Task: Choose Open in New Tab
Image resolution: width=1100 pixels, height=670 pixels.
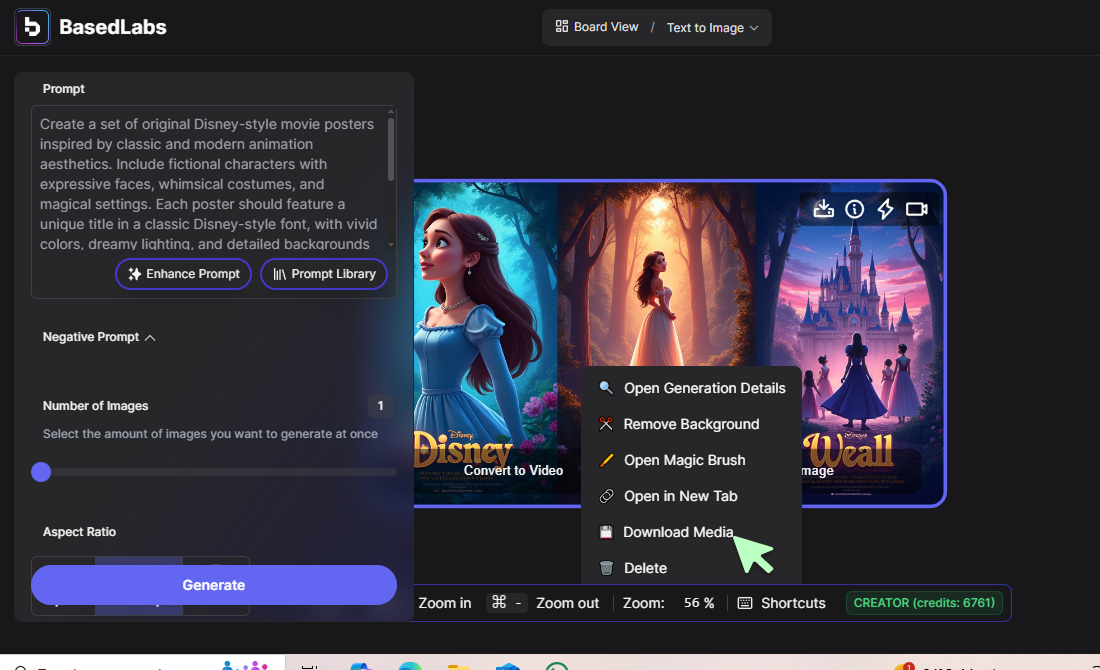Action: click(691, 496)
